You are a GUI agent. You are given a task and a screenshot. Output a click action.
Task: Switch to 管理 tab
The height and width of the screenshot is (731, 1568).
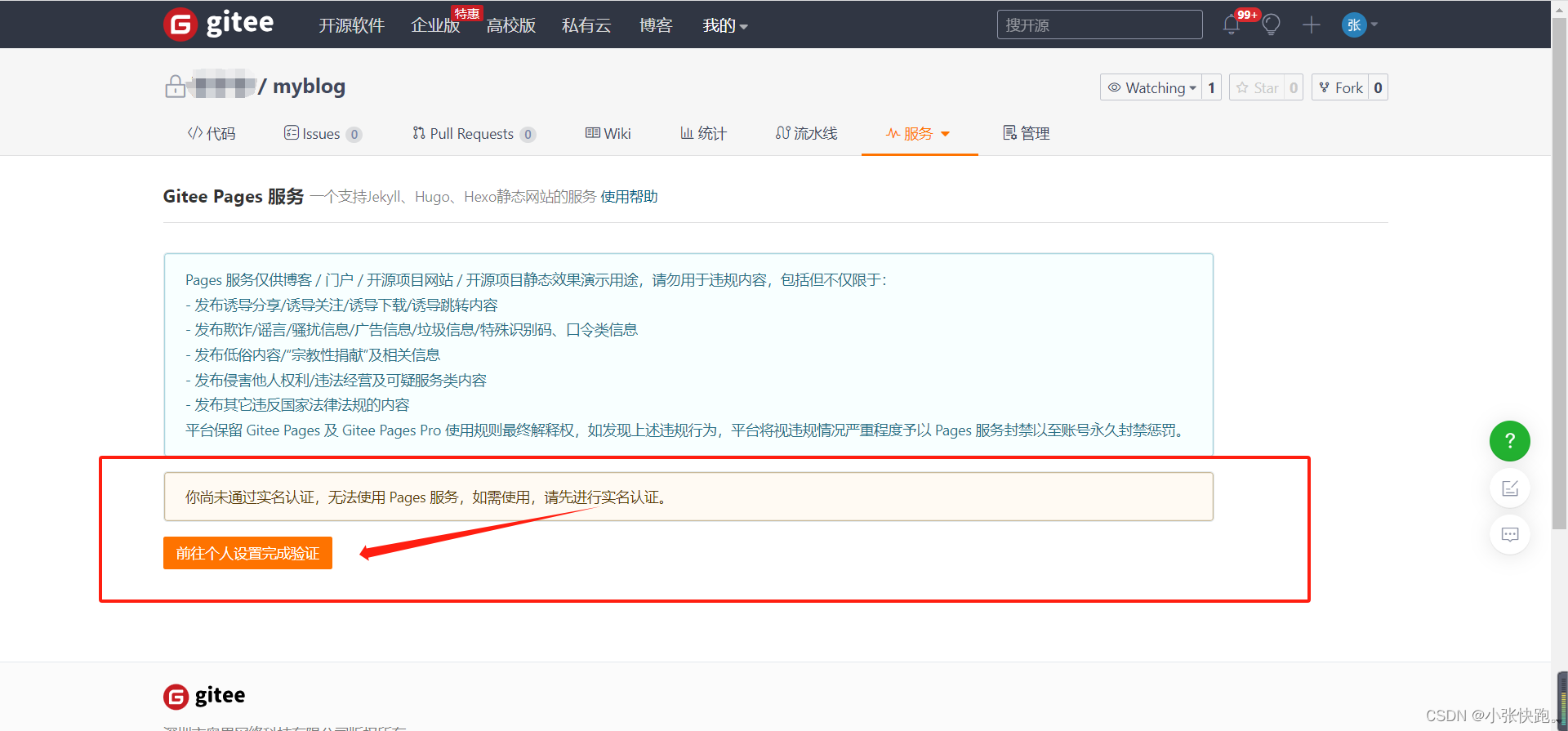coord(1027,133)
